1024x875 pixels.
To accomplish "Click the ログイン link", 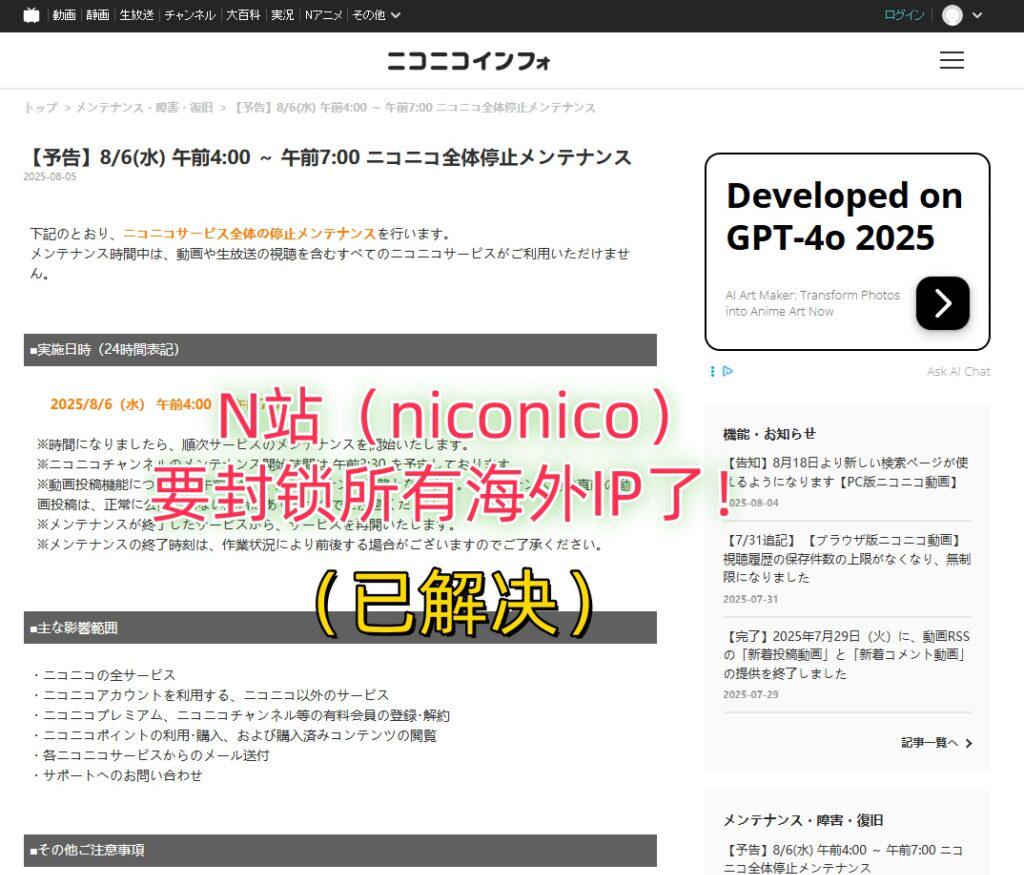I will (x=904, y=15).
